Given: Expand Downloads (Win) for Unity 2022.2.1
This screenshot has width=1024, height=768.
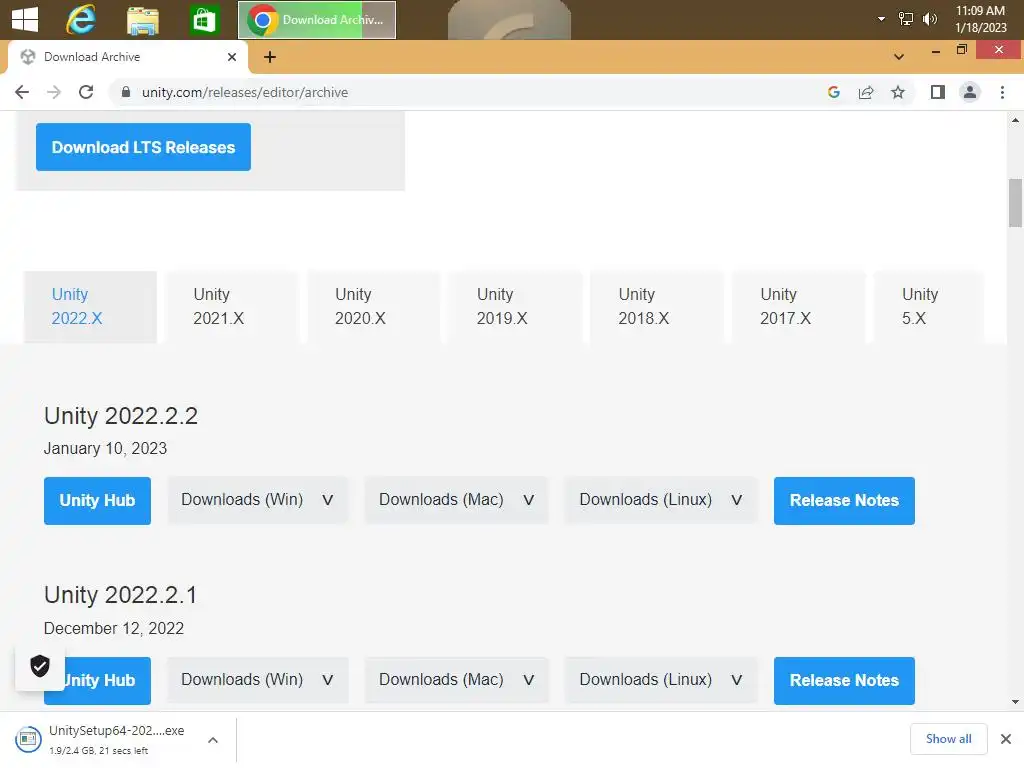Looking at the screenshot, I should click(257, 680).
